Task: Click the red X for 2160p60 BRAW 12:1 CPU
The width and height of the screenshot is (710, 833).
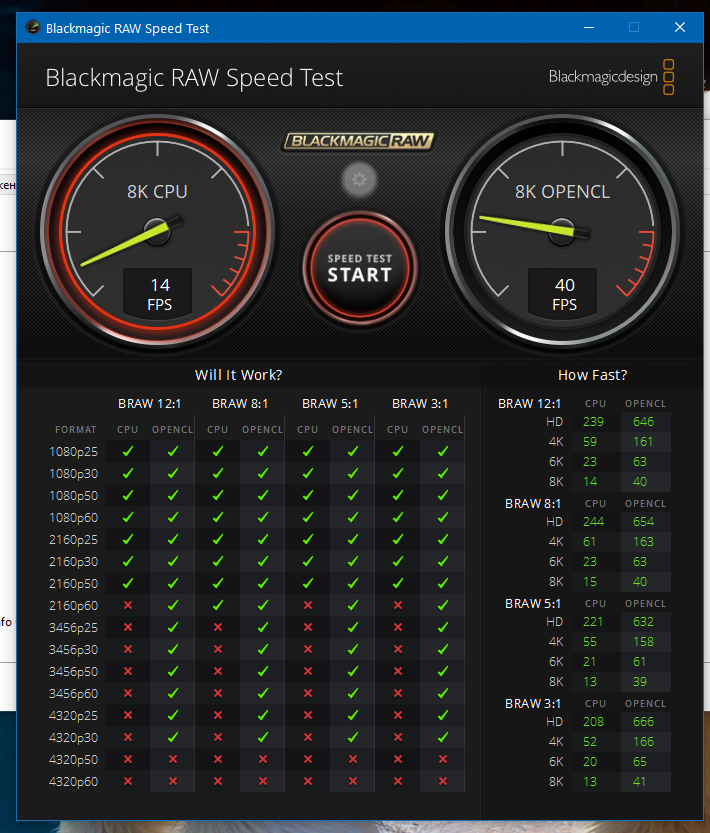Action: coord(128,605)
